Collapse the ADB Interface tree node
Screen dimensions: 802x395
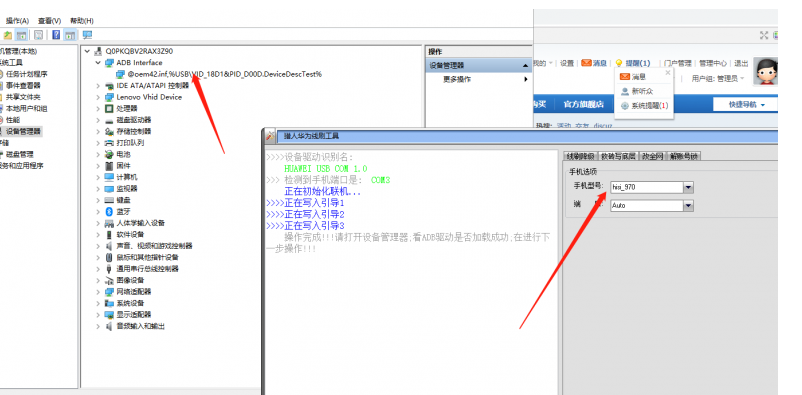pyautogui.click(x=98, y=63)
